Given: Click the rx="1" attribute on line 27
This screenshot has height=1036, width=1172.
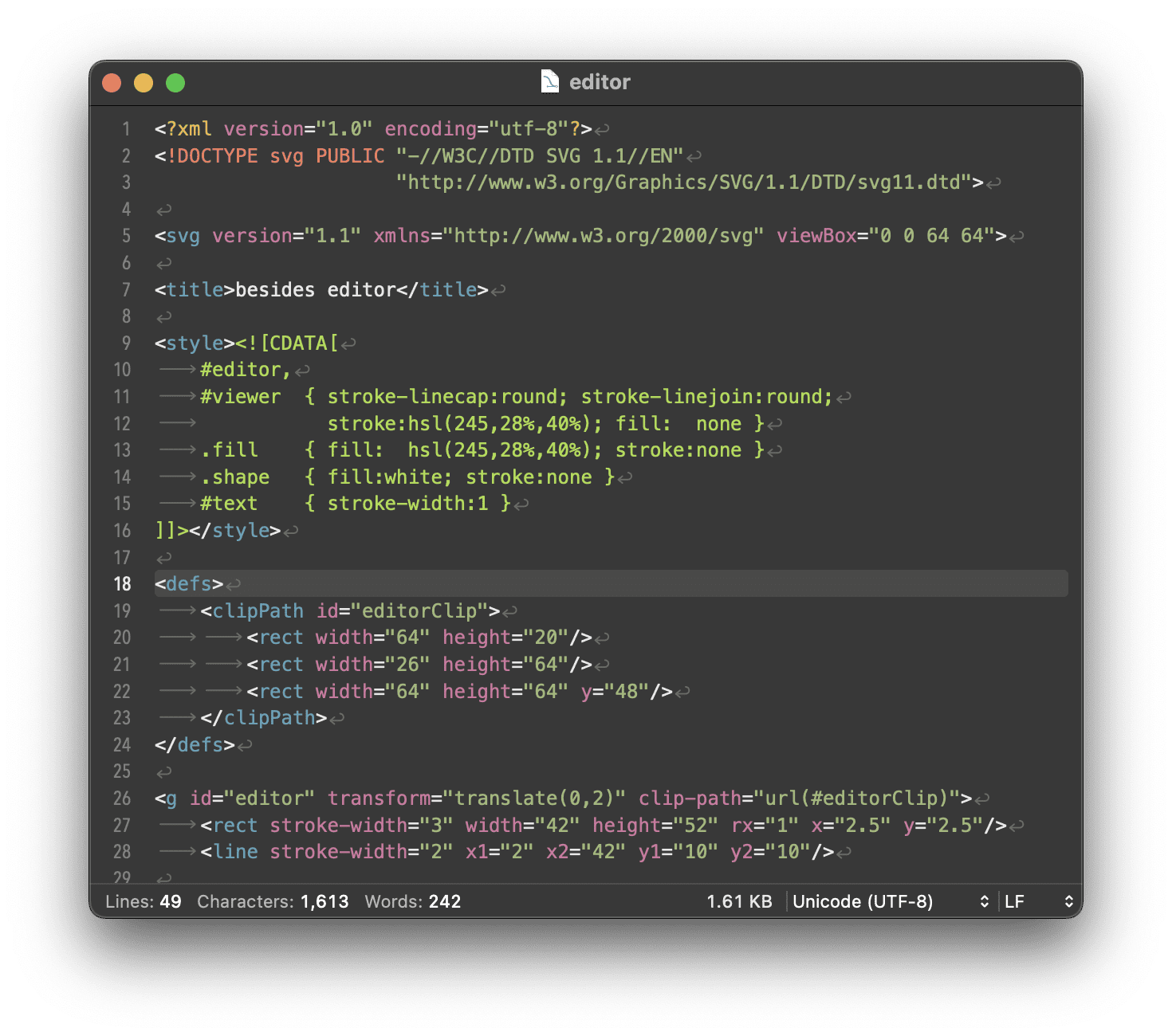Looking at the screenshot, I should (765, 826).
